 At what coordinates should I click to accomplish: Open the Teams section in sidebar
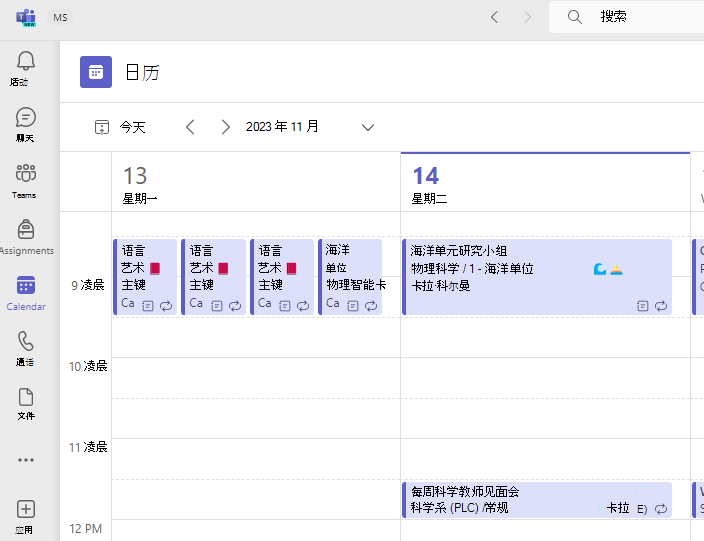26,181
